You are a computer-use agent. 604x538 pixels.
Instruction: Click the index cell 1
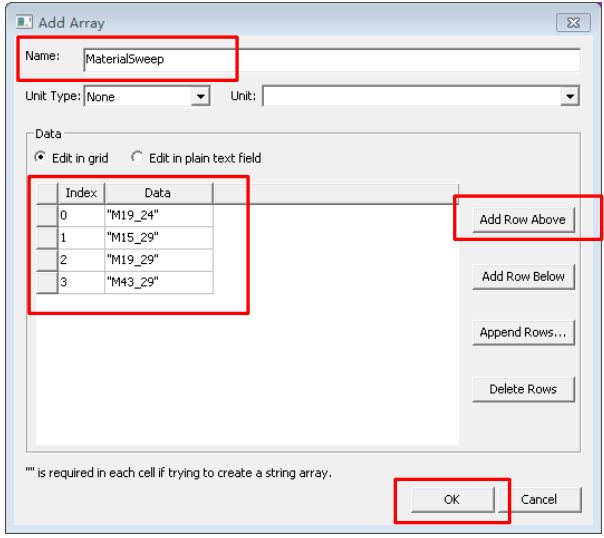tap(81, 238)
